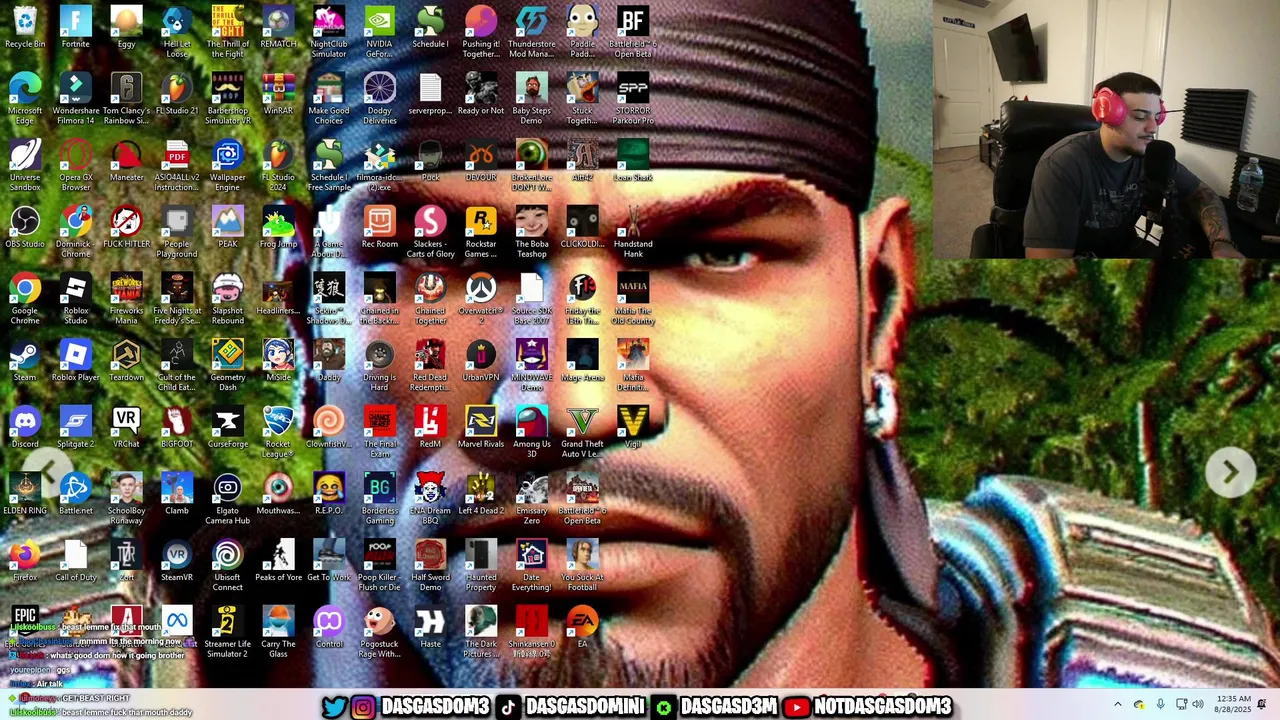Launch the Fortnite shortcut
Image resolution: width=1280 pixels, height=720 pixels.
[x=76, y=27]
